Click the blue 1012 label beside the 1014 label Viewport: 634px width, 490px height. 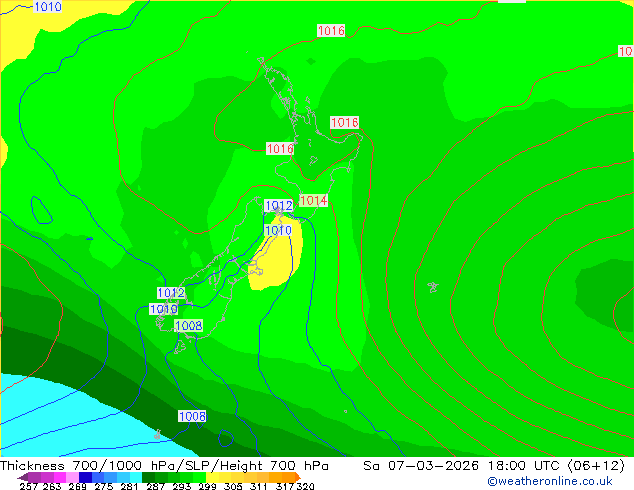[279, 206]
